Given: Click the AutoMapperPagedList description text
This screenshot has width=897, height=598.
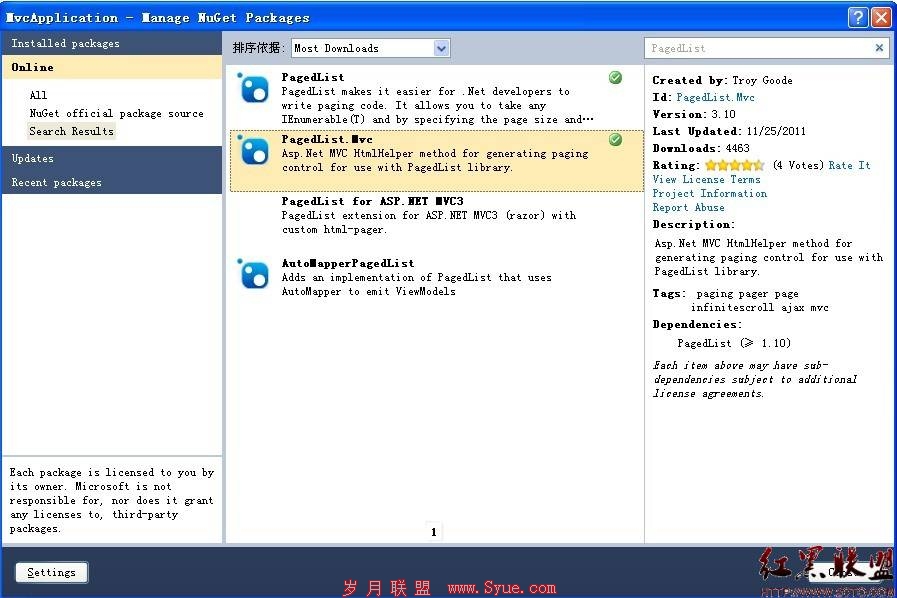Looking at the screenshot, I should coord(416,284).
